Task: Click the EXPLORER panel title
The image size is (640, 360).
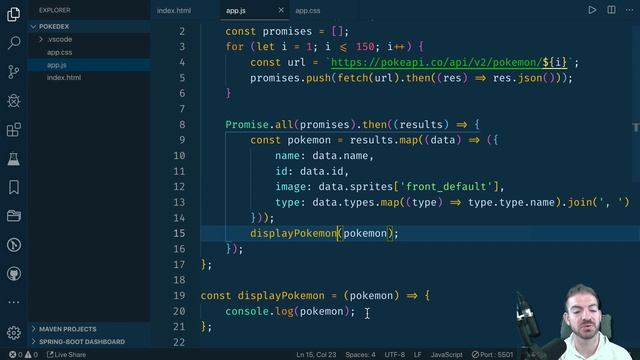Action: 55,10
